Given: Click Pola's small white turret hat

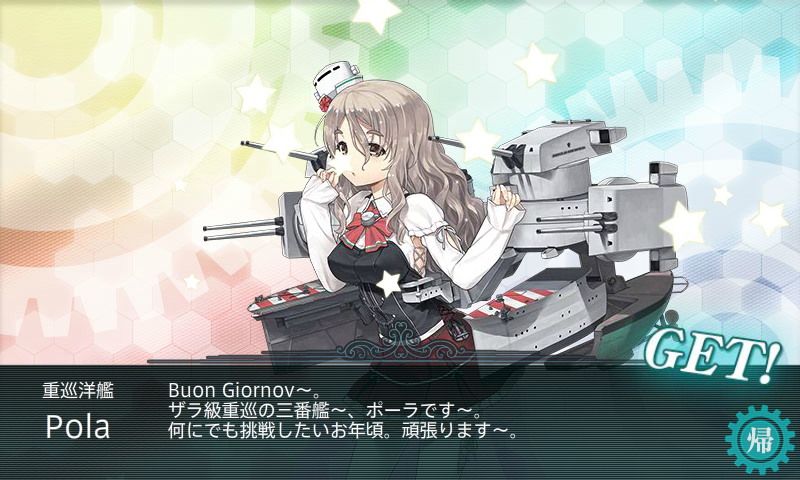Looking at the screenshot, I should point(336,82).
